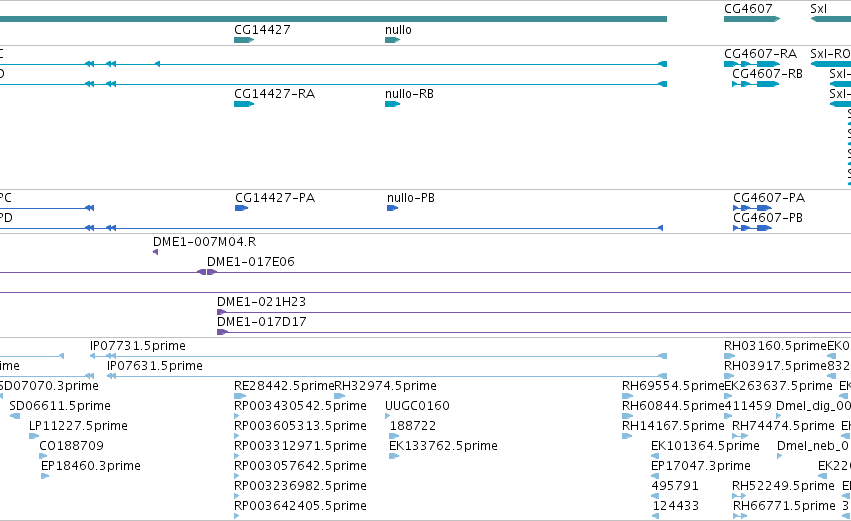851x521 pixels.
Task: Click the EP17047.3prime EST label
Action: click(701, 466)
